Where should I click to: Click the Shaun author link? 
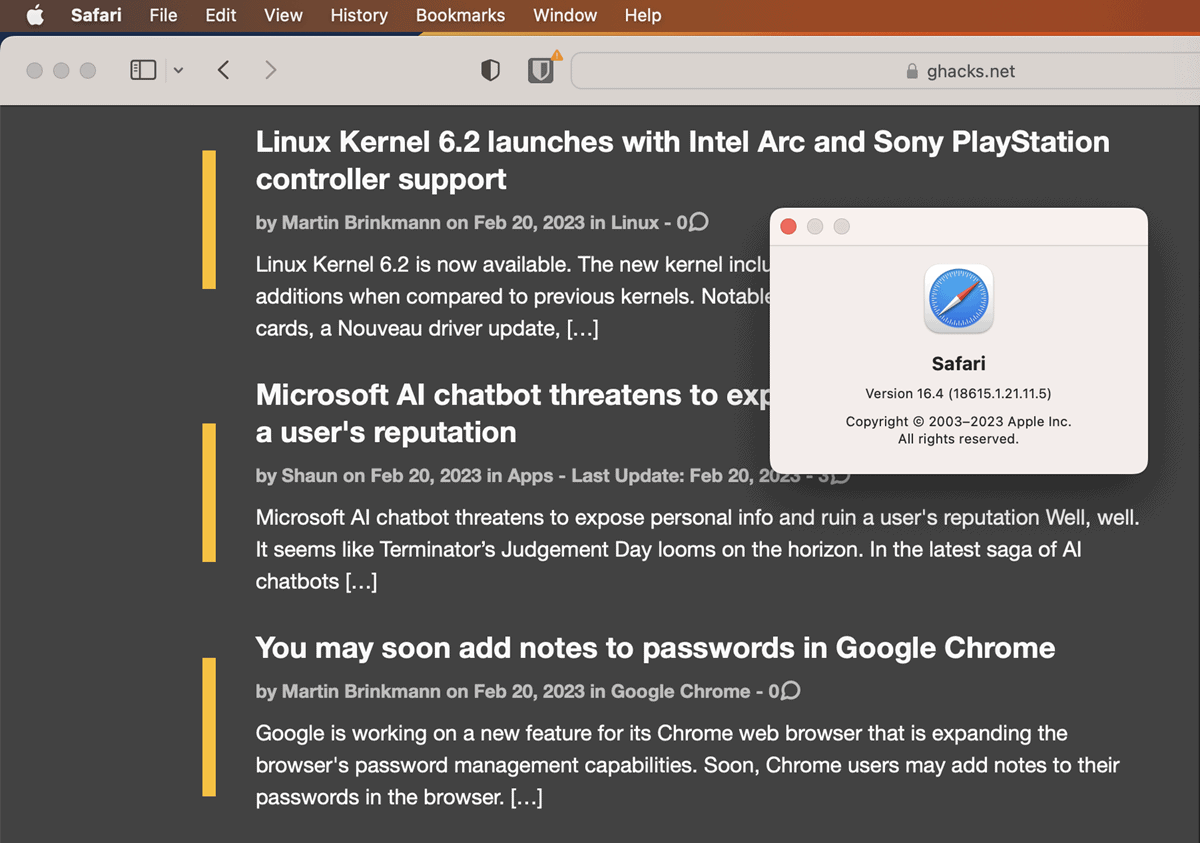pos(309,476)
